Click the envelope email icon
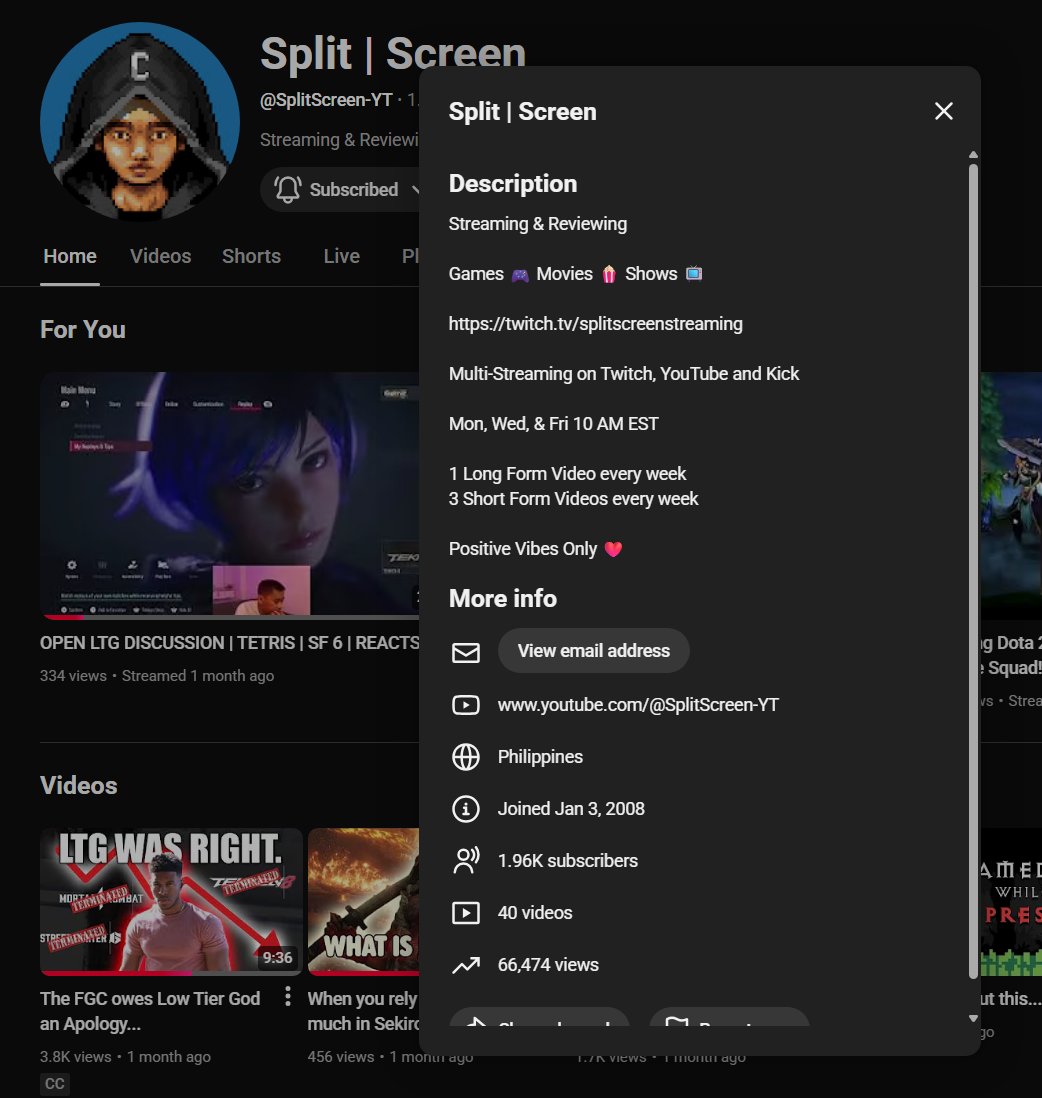The width and height of the screenshot is (1042, 1098). tap(466, 652)
